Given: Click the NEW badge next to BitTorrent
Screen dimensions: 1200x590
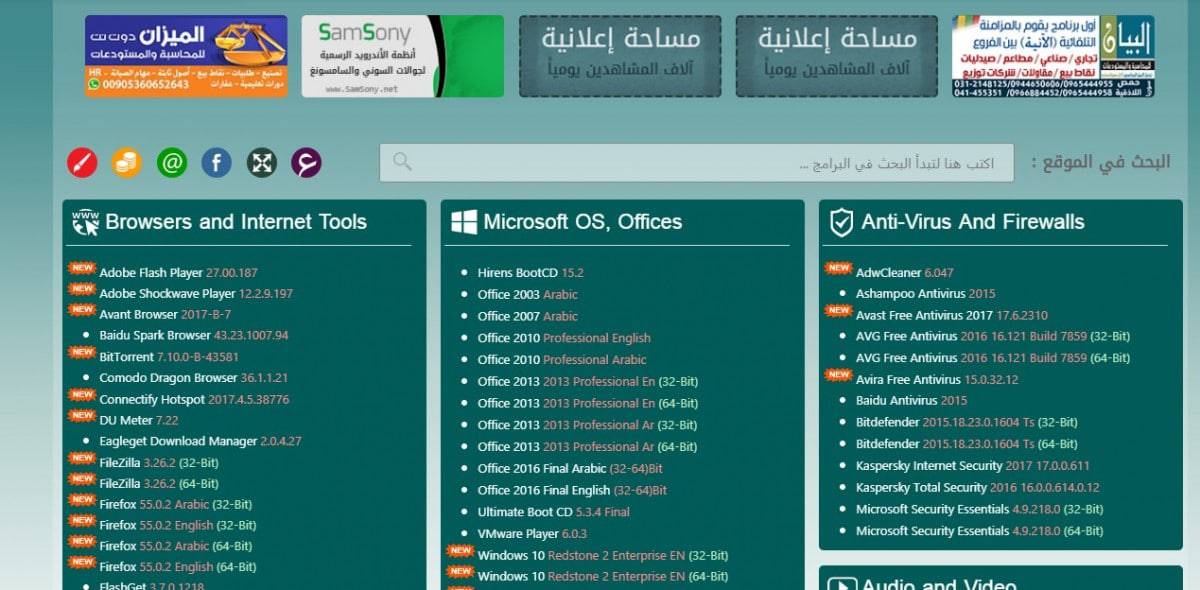Looking at the screenshot, I should click(81, 353).
